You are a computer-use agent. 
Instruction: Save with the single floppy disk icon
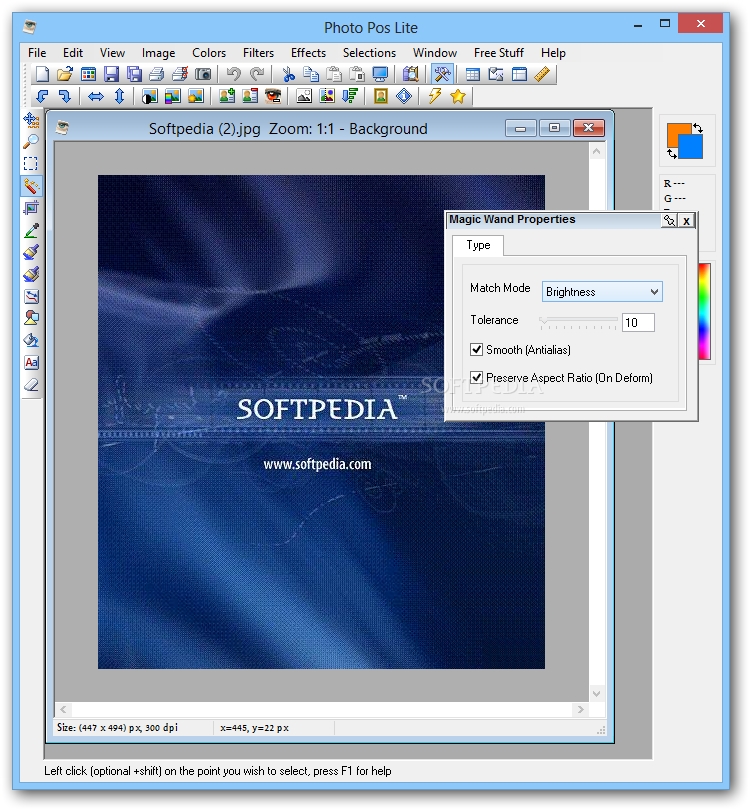pos(111,74)
